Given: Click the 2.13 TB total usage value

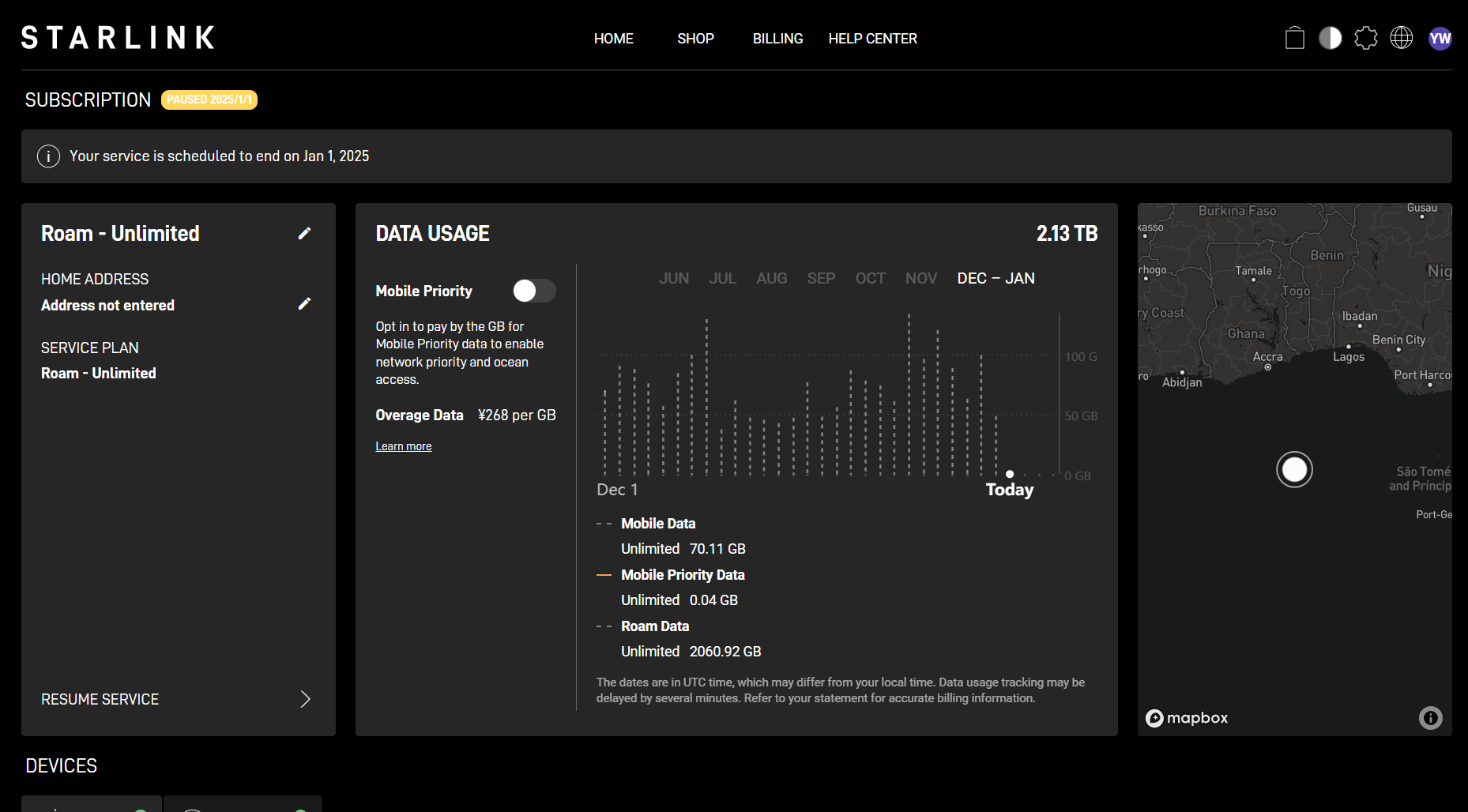Looking at the screenshot, I should [1067, 233].
